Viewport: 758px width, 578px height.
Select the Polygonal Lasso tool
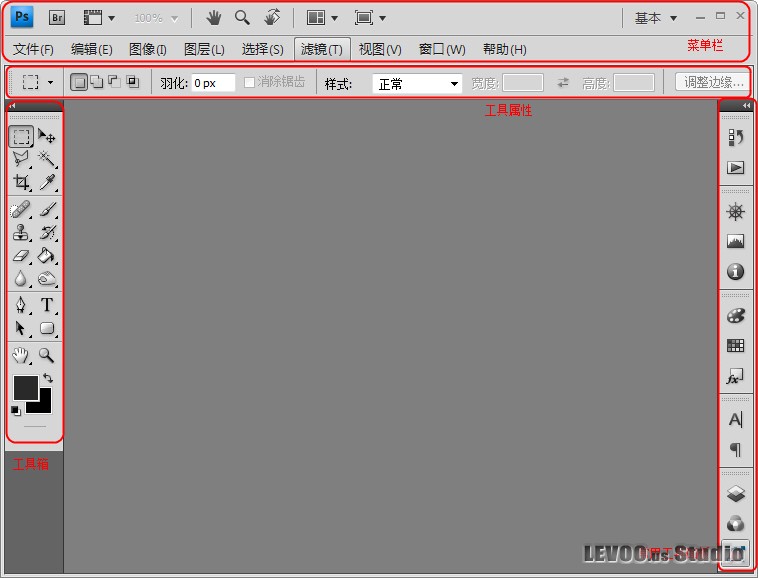pos(21,159)
